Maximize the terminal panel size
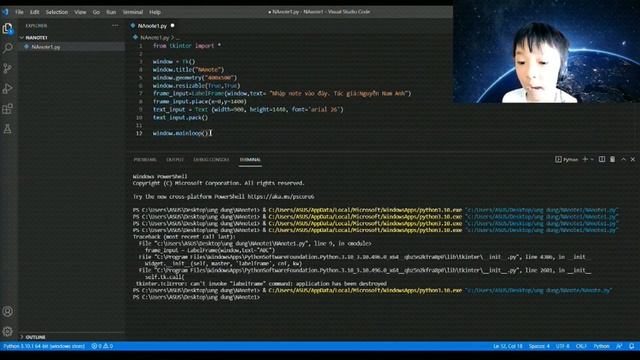Image resolution: width=640 pixels, height=360 pixels. (x=623, y=159)
